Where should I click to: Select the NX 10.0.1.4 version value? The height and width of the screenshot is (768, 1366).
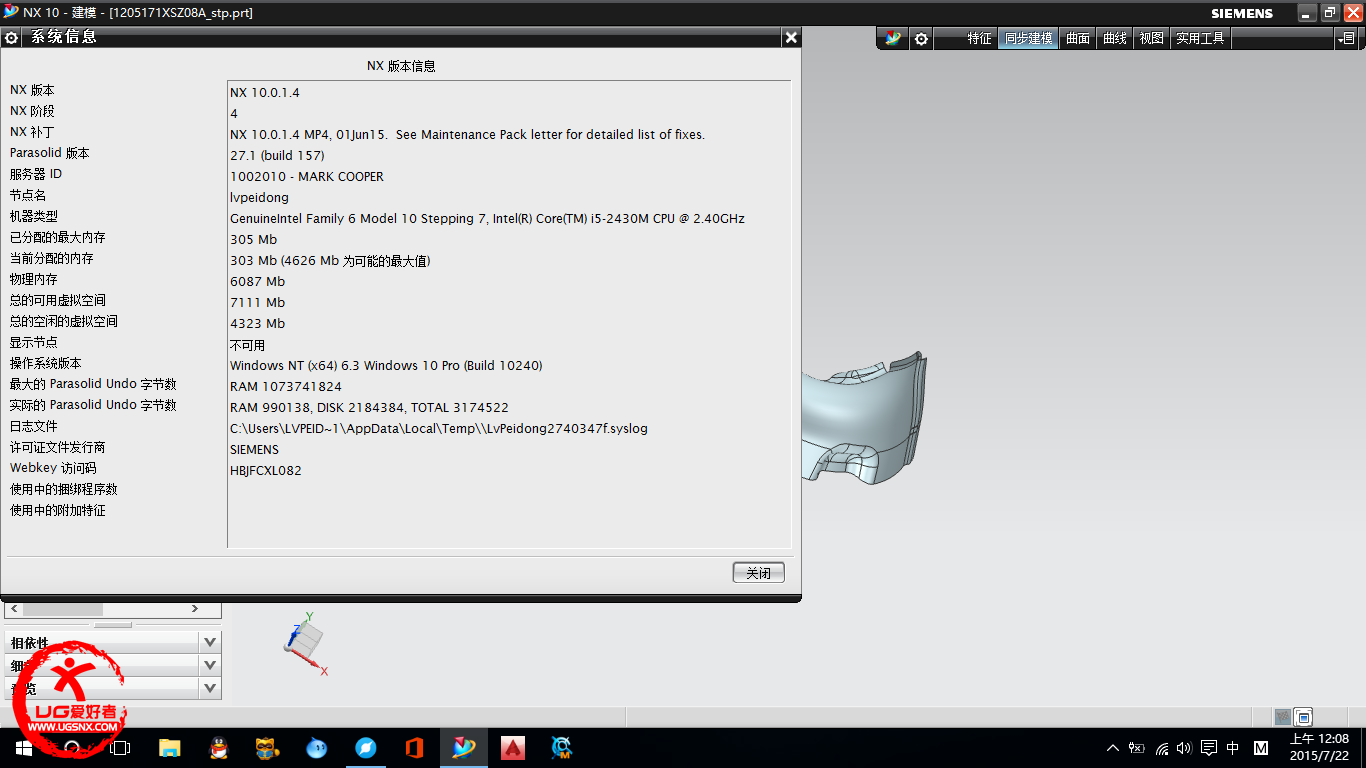click(x=265, y=92)
